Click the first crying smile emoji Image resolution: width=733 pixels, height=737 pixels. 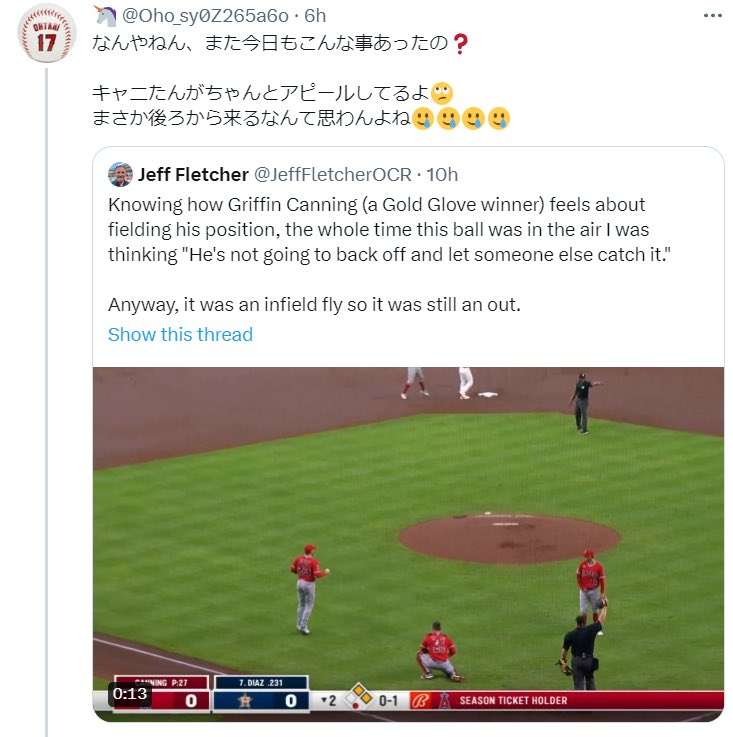(x=423, y=118)
